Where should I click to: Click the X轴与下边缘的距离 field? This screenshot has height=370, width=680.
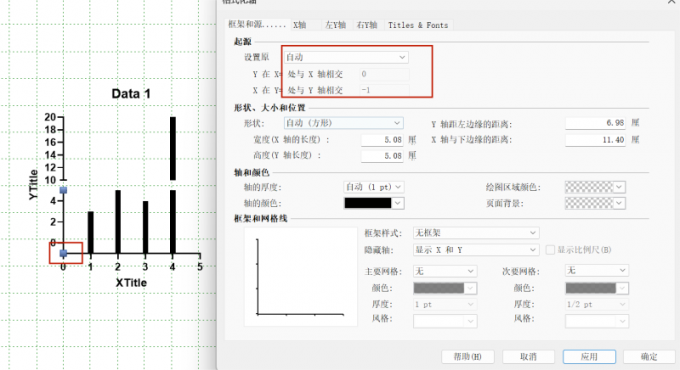[595, 140]
